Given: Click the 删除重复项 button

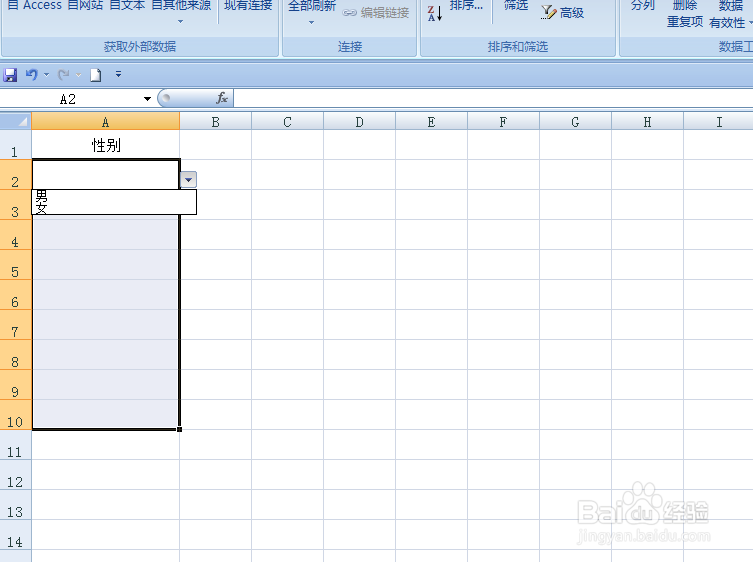Looking at the screenshot, I should pos(685,13).
